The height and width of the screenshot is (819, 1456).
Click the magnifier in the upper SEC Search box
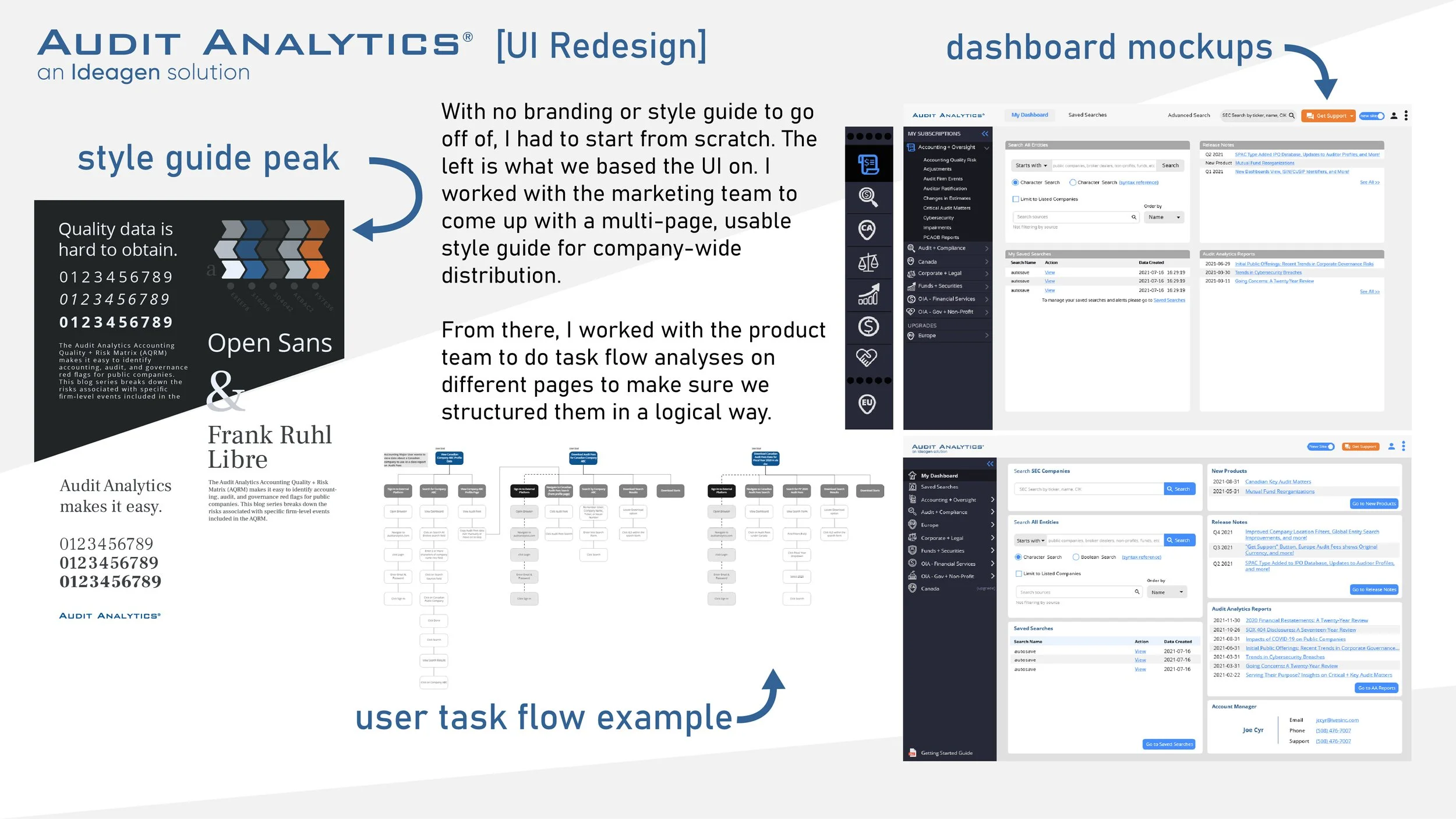(x=1292, y=115)
